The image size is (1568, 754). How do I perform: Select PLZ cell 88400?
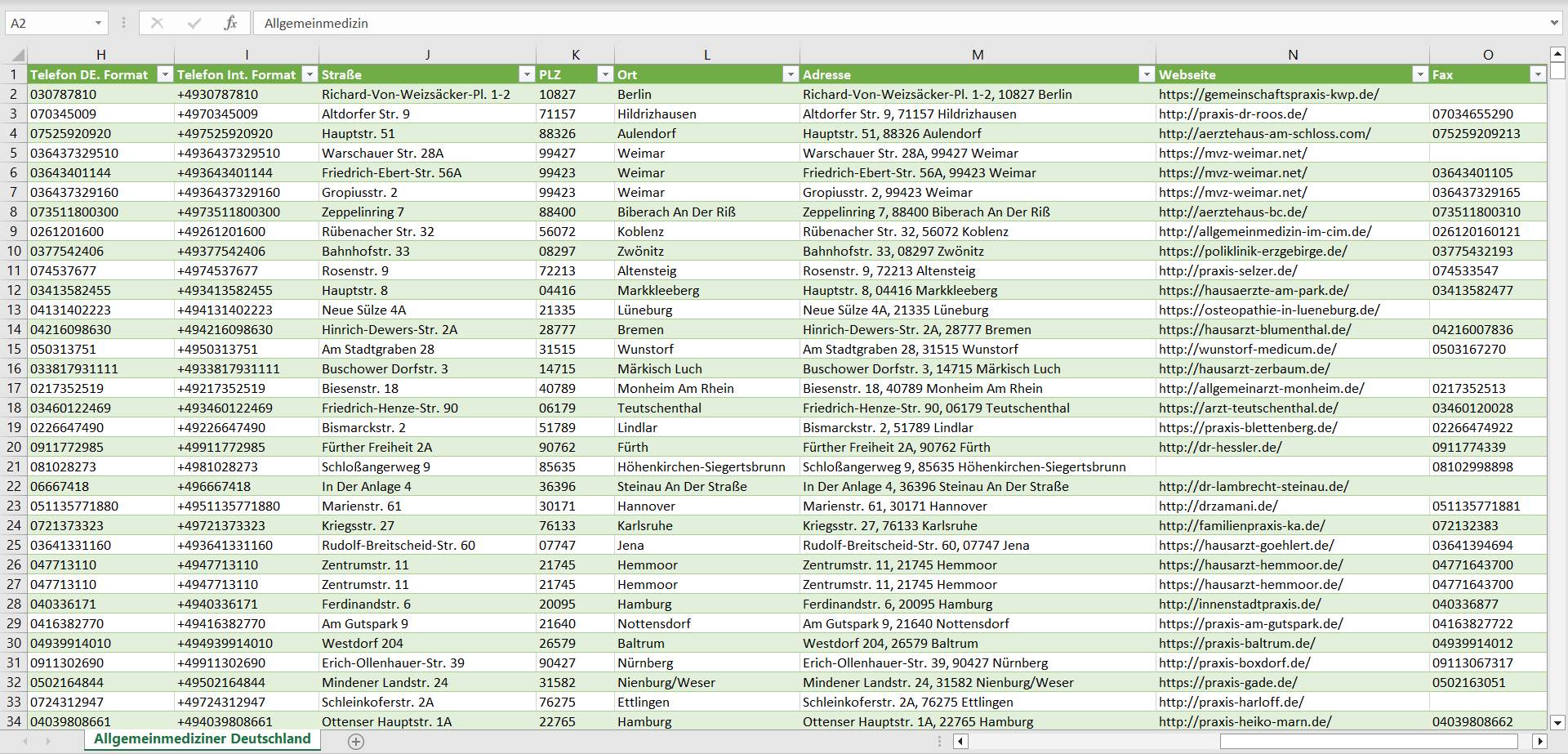(x=576, y=212)
